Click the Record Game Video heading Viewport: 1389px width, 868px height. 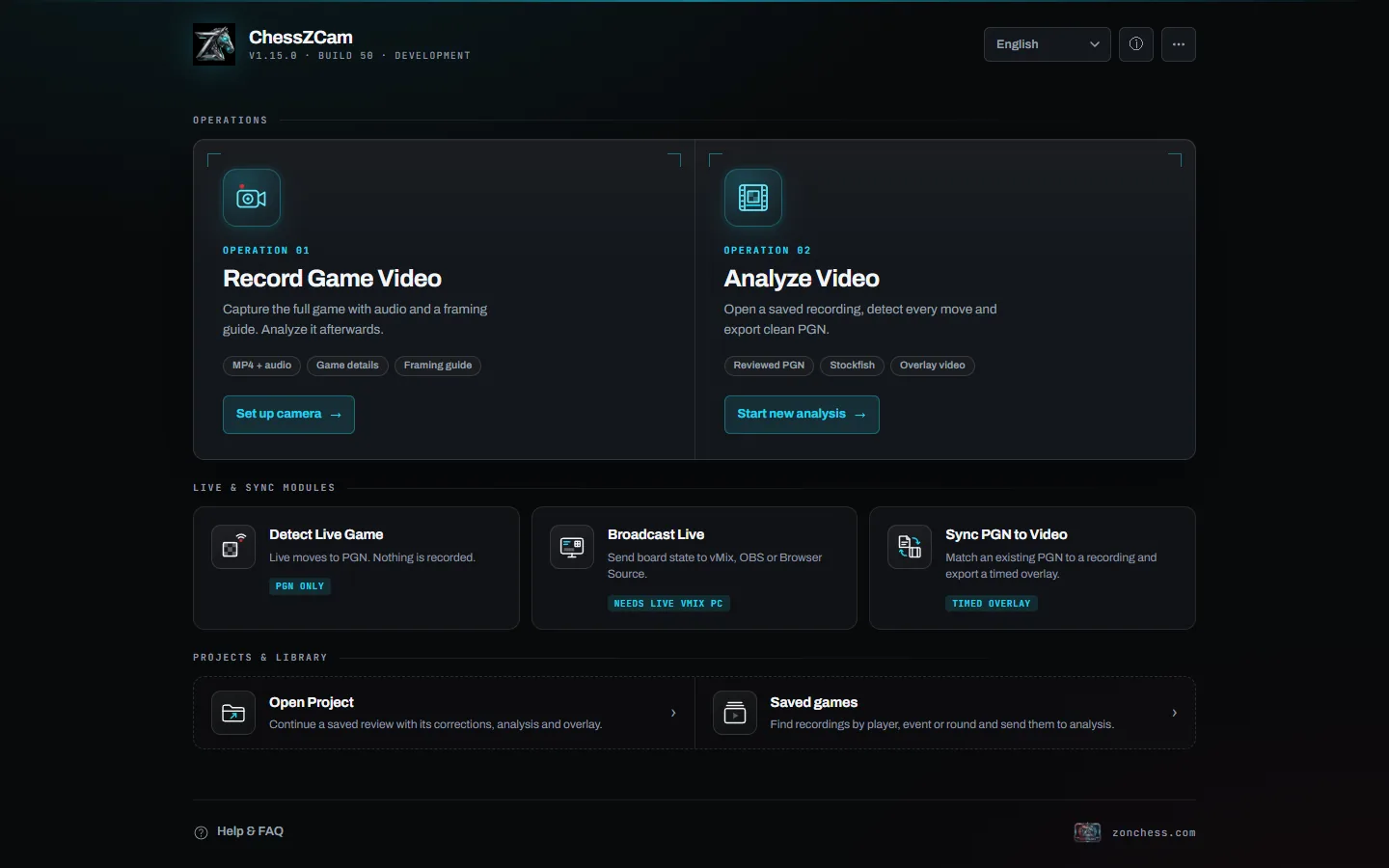[332, 279]
